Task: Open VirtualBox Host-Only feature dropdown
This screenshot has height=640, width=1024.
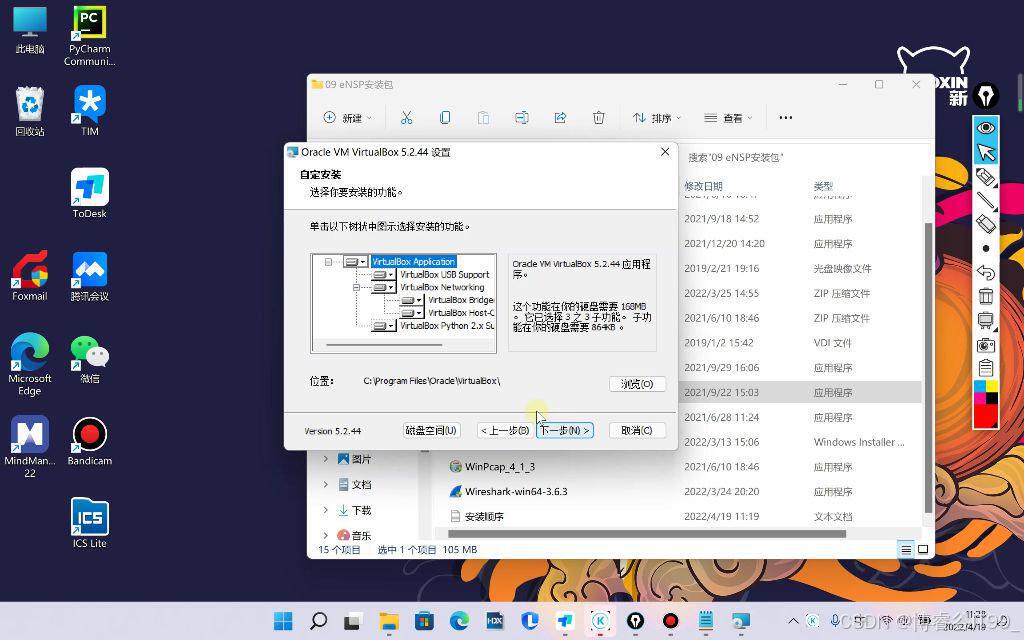Action: click(411, 313)
